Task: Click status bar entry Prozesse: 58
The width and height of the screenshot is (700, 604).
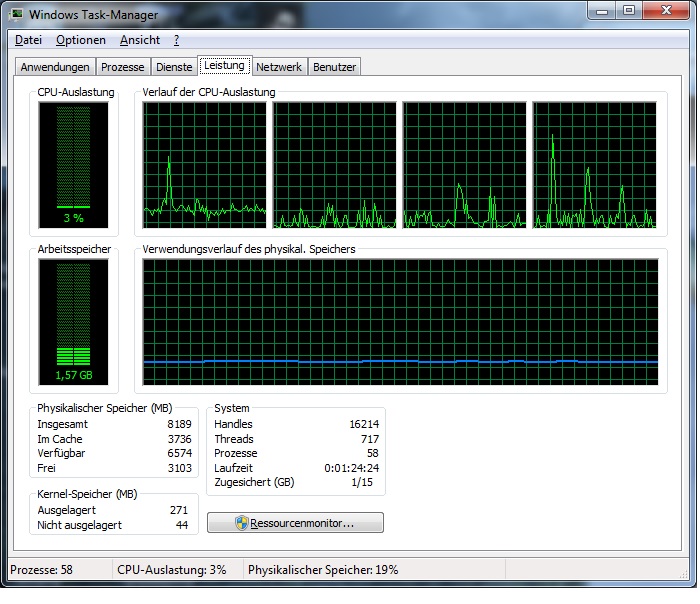Action: pyautogui.click(x=41, y=570)
